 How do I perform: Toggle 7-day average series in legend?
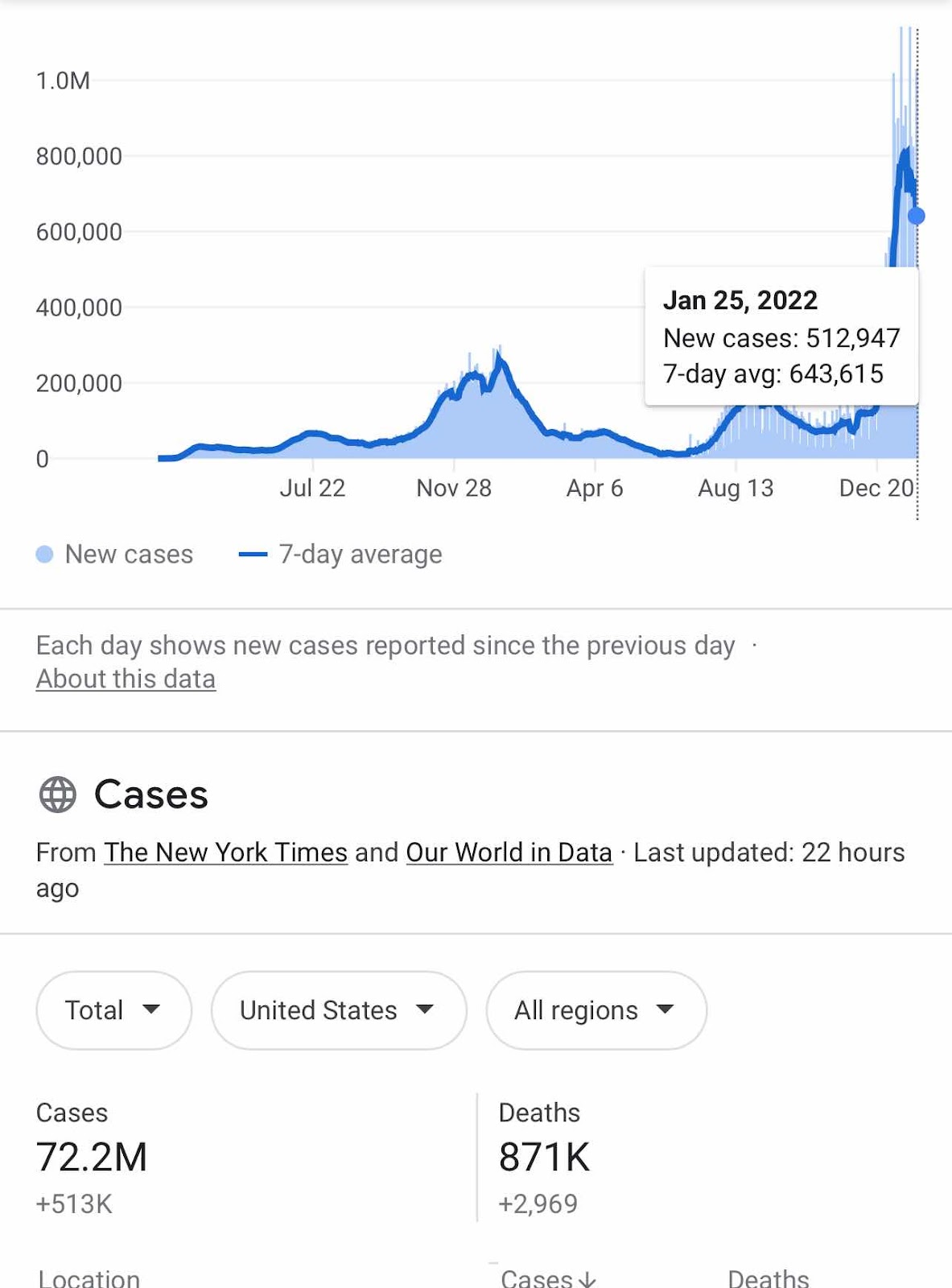point(340,554)
